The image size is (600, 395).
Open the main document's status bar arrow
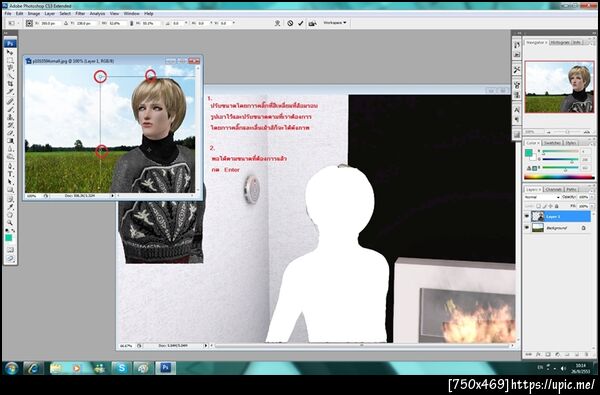click(205, 345)
